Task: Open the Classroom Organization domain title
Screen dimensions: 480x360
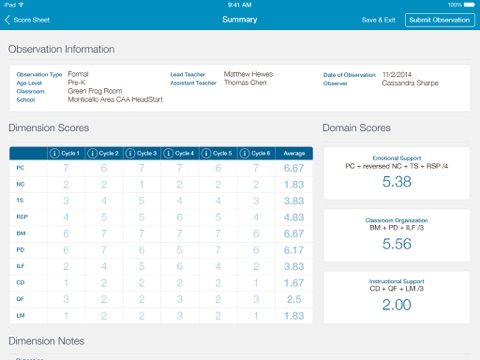Action: coord(397,220)
